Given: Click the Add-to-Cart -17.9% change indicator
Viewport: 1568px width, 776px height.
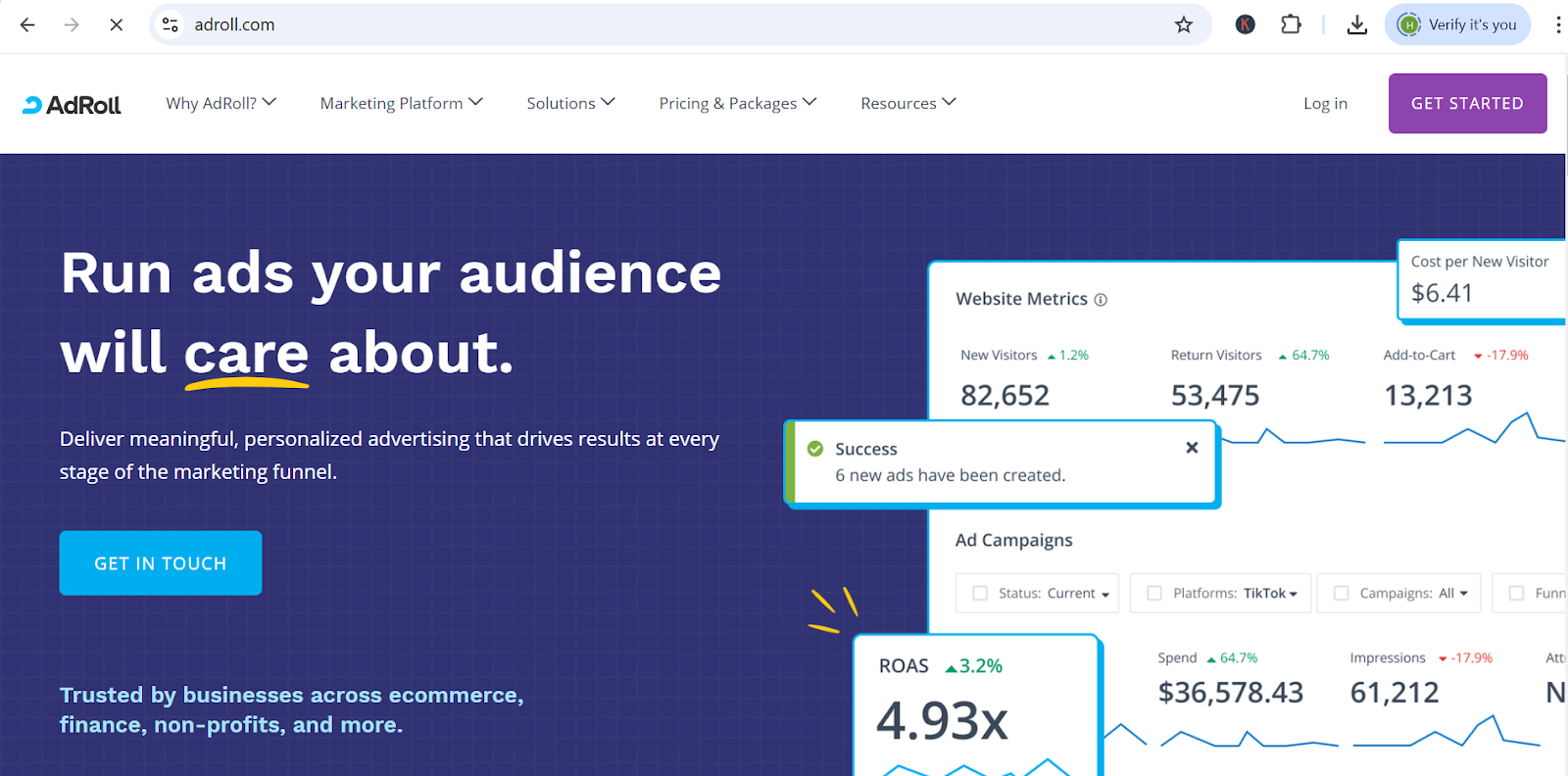Looking at the screenshot, I should pos(1501,355).
